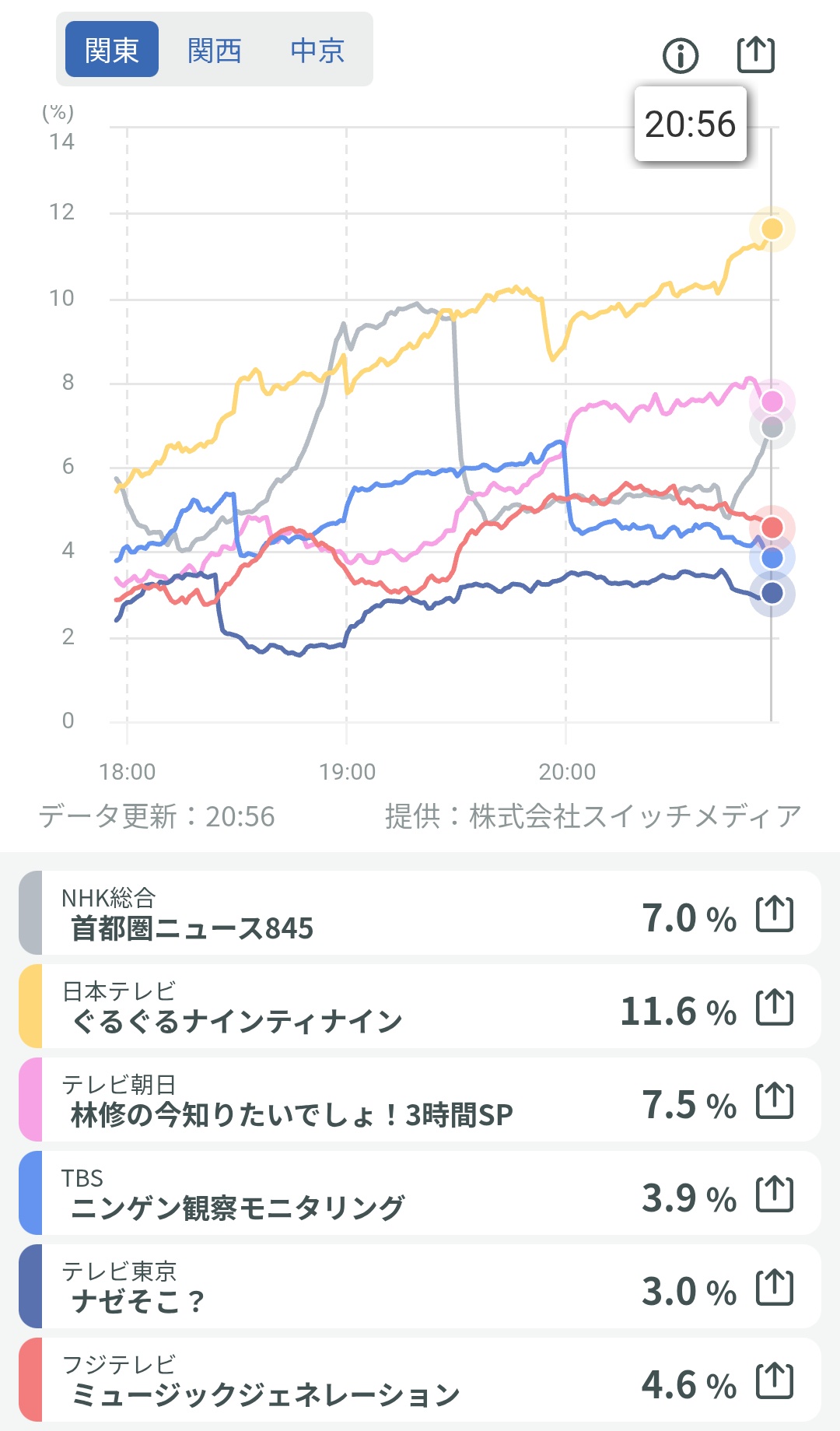Share 日本テレビ ぐるぐるナインティナイン rating
Image resolution: width=840 pixels, height=1431 pixels.
[x=775, y=1007]
